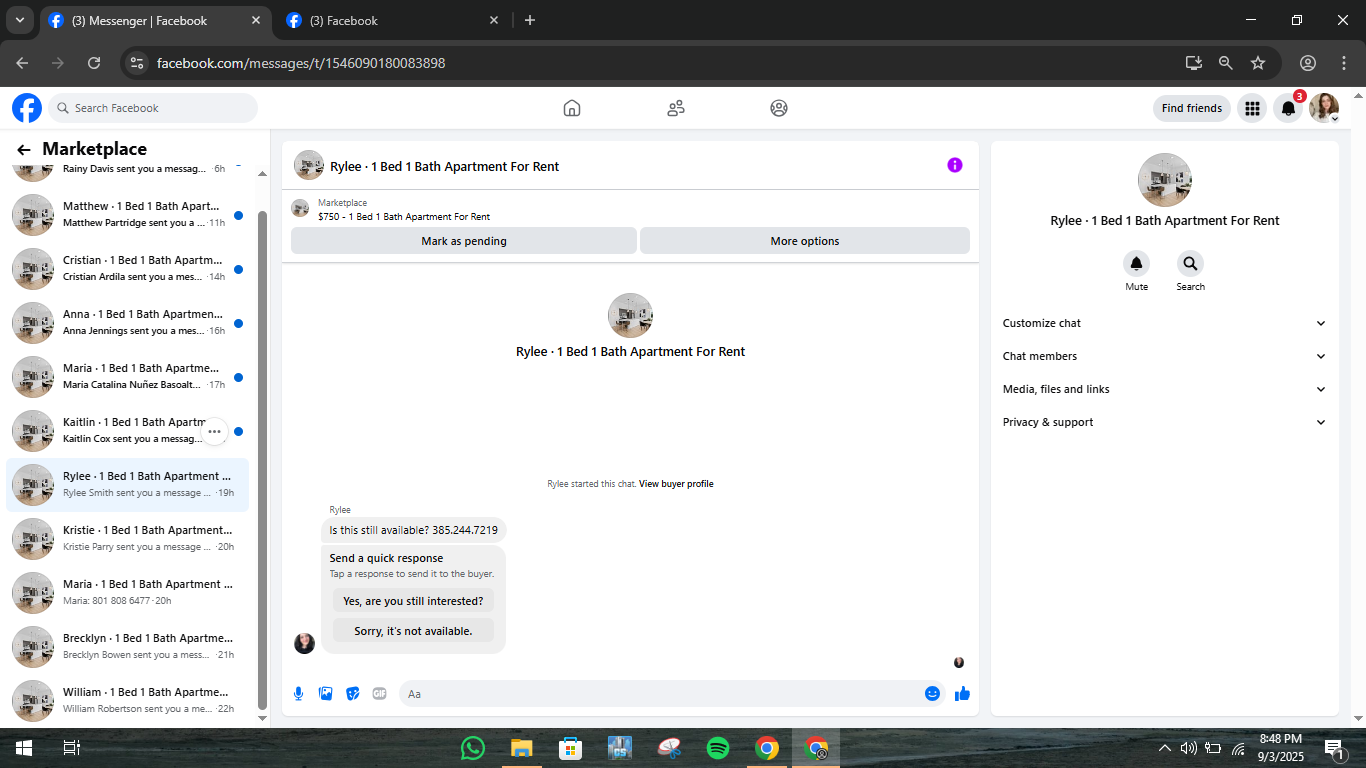This screenshot has height=768, width=1366.
Task: Expand Media, files and links section
Action: point(1165,389)
